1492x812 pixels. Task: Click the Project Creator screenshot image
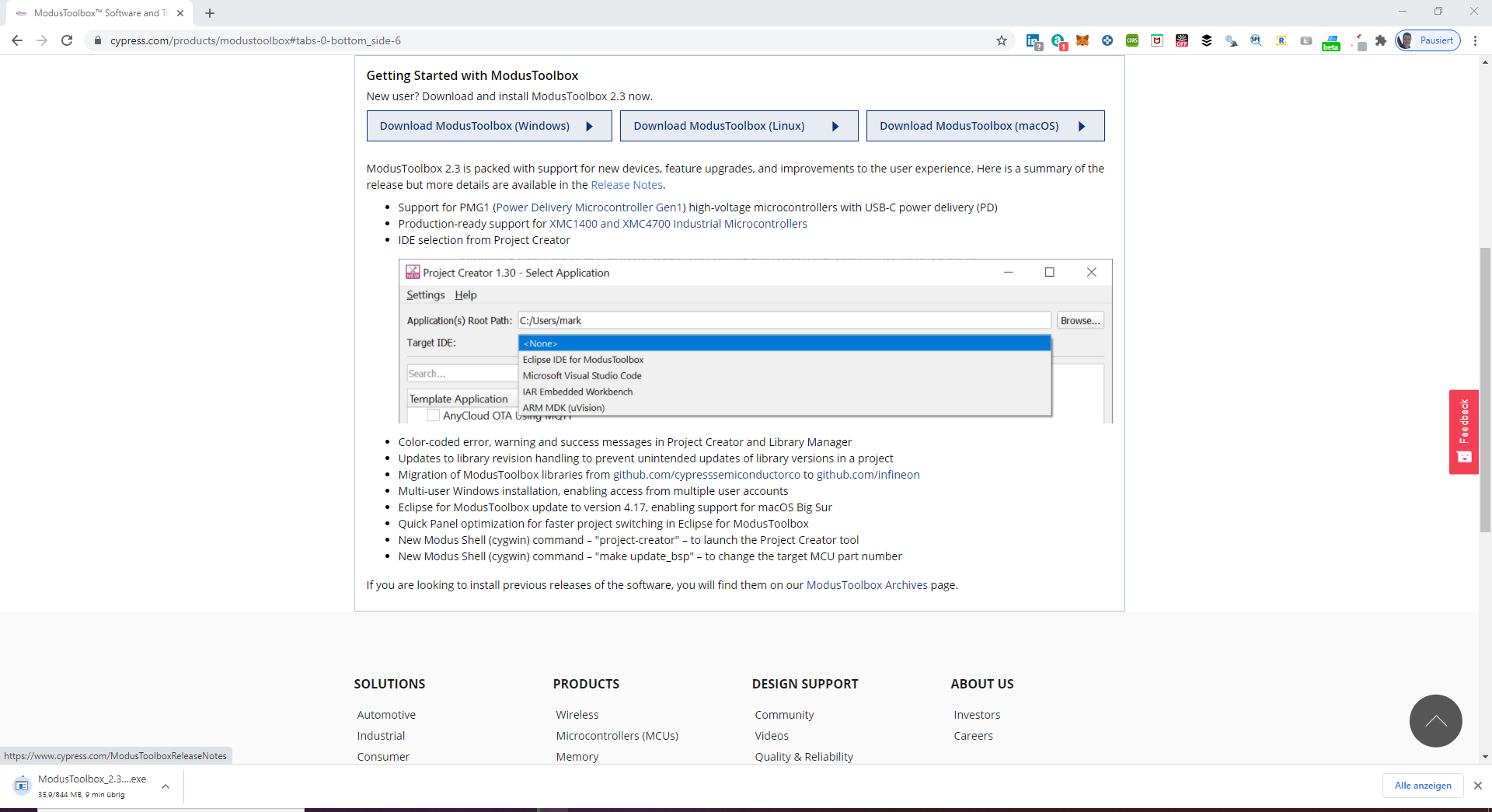(x=755, y=341)
